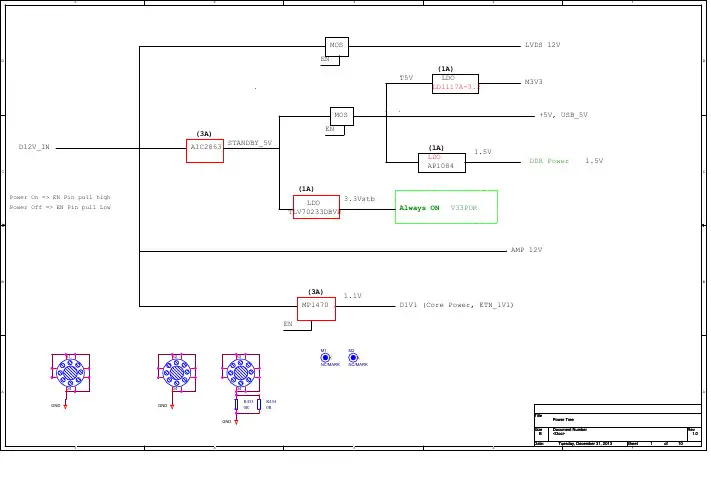Image resolution: width=711 pixels, height=503 pixels.
Task: Click the green Always ON V33PDR box
Action: [445, 207]
